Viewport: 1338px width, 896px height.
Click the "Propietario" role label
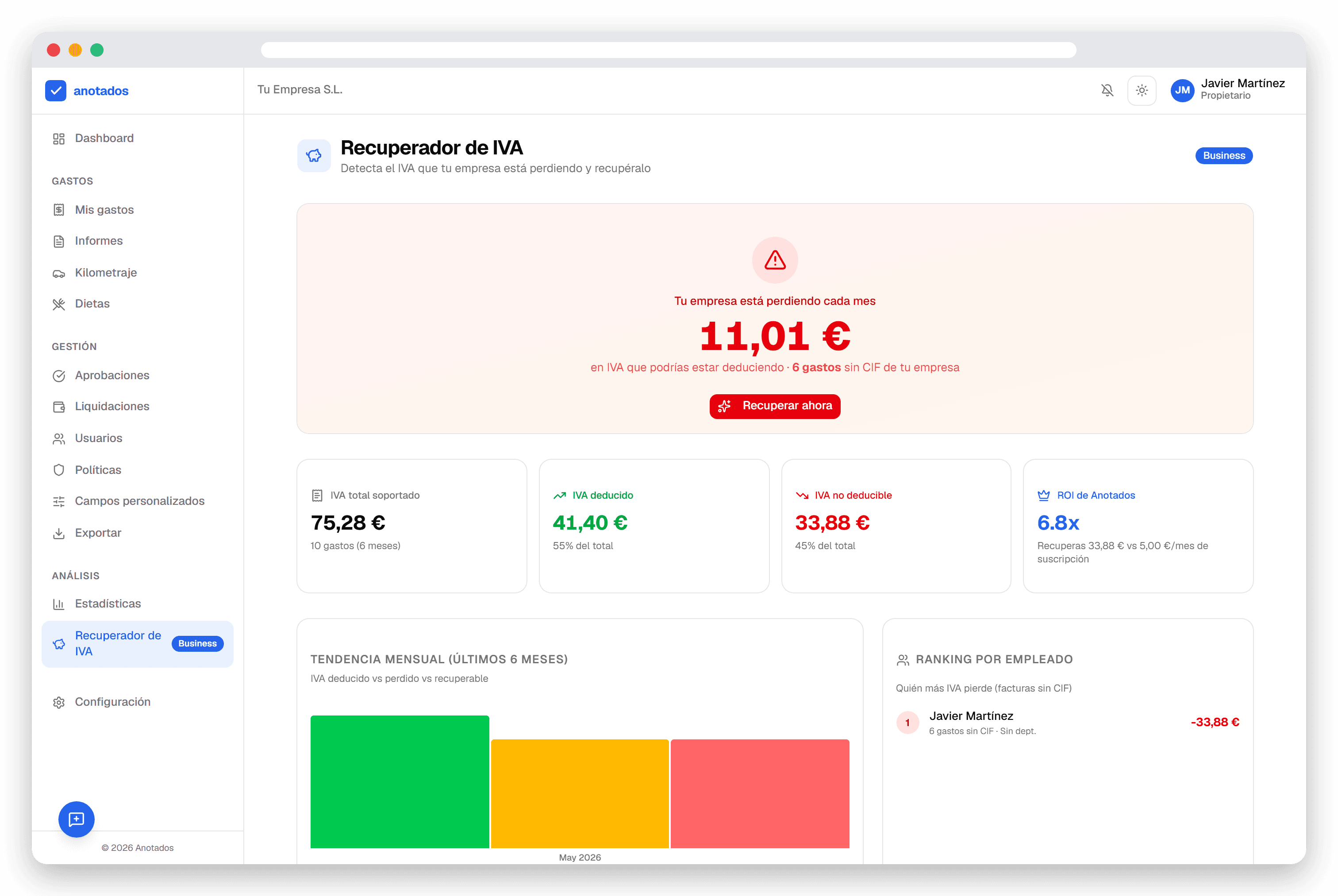pyautogui.click(x=1226, y=96)
